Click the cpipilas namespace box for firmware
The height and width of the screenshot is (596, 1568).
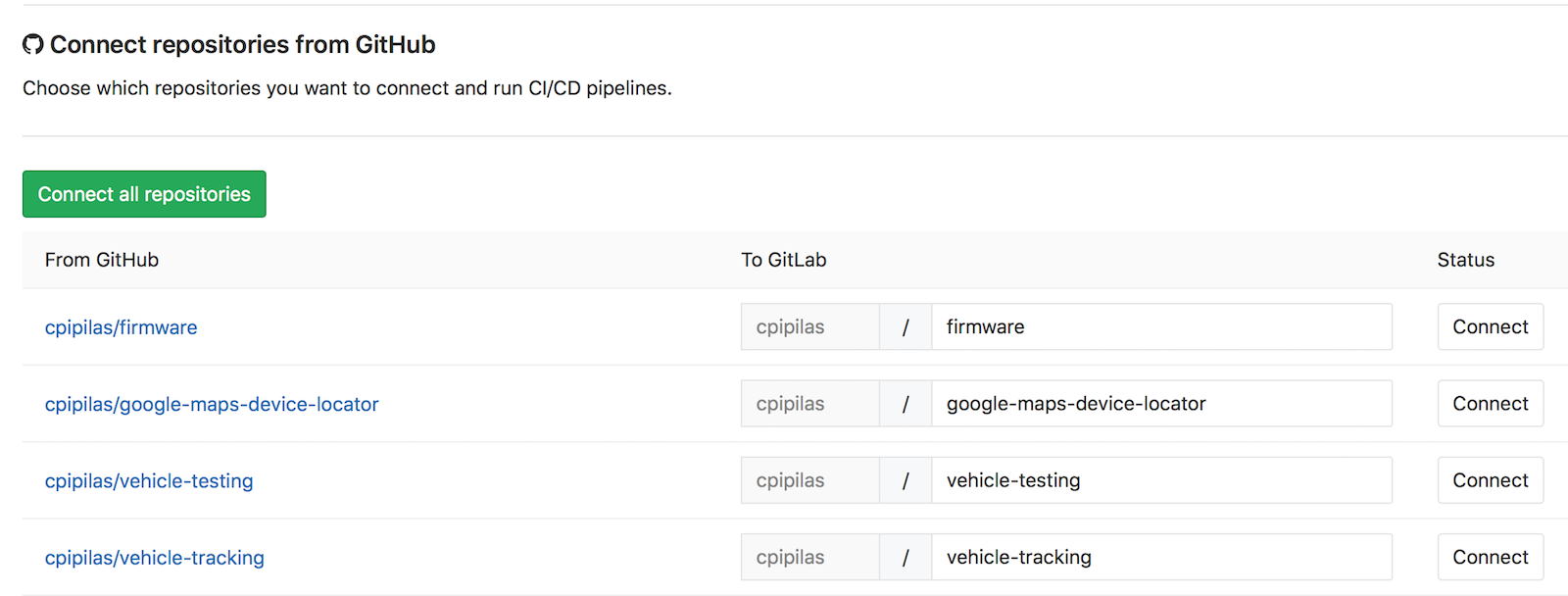(x=809, y=326)
